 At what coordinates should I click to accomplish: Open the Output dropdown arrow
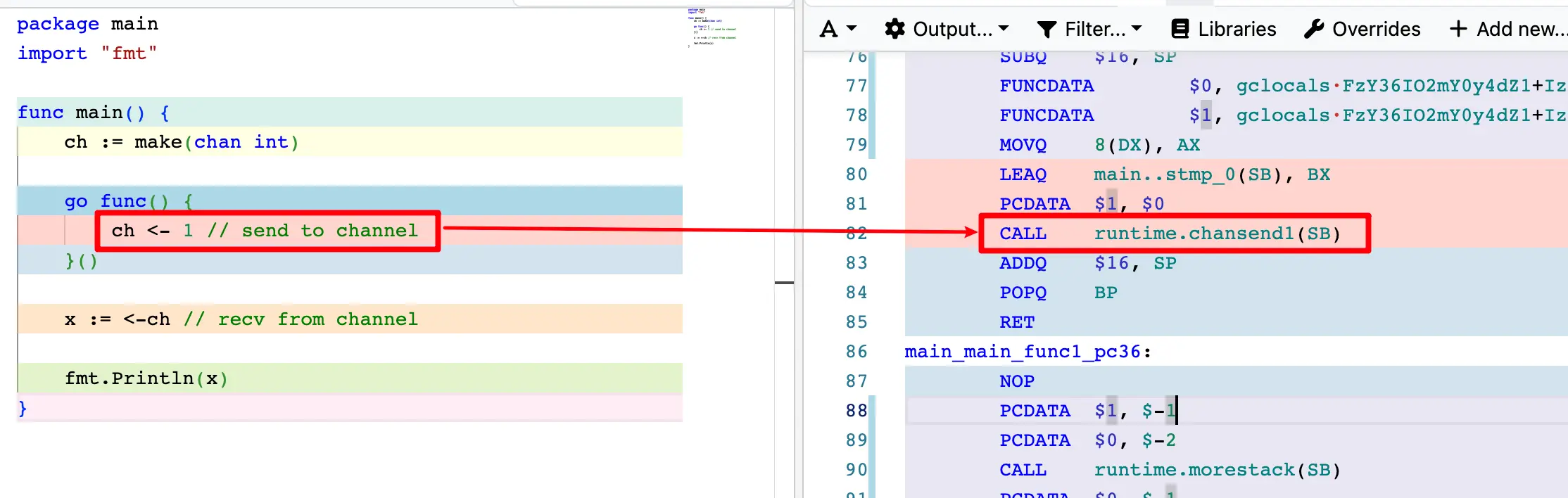pyautogui.click(x=1004, y=29)
